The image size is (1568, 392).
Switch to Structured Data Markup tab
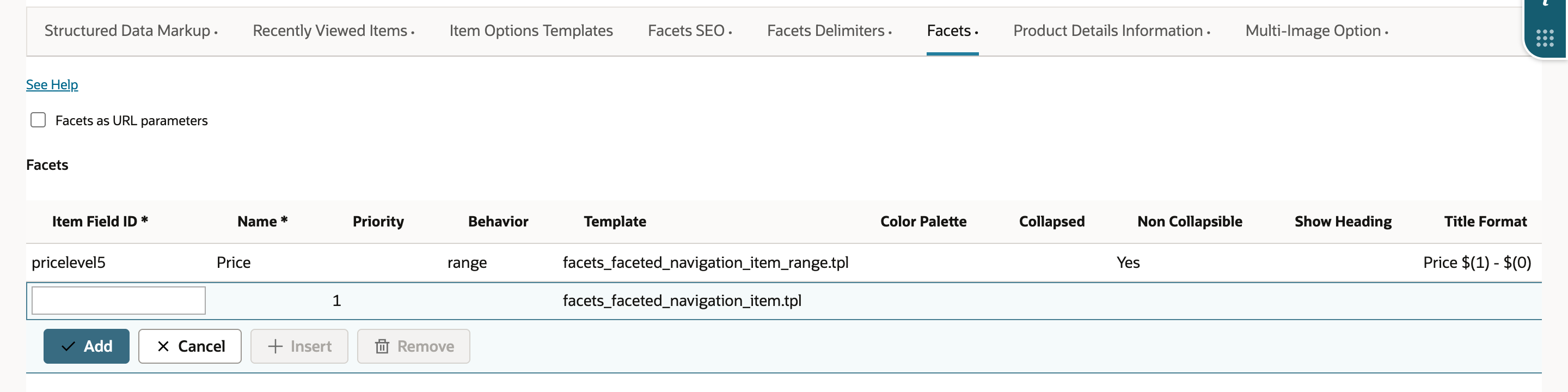point(131,31)
